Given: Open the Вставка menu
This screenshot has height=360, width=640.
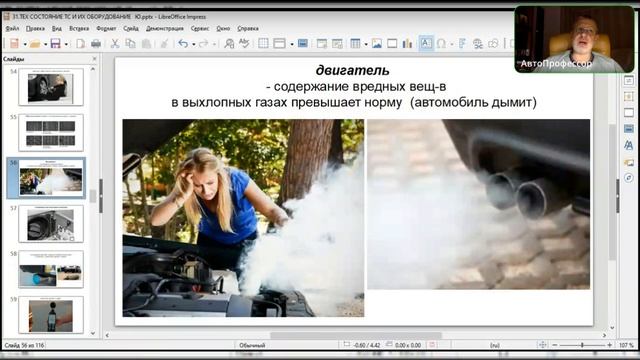Looking at the screenshot, I should pyautogui.click(x=79, y=29).
